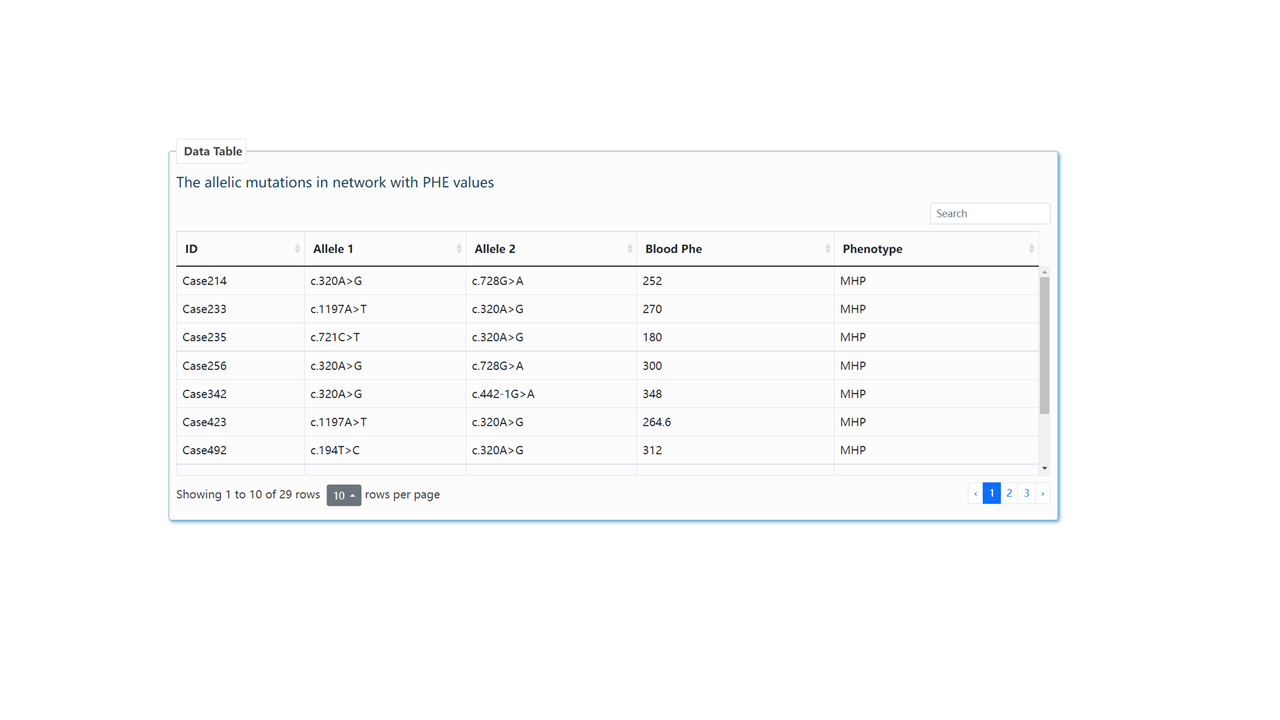The width and height of the screenshot is (1280, 720).
Task: Click the Blood Phe header label
Action: [x=674, y=249]
